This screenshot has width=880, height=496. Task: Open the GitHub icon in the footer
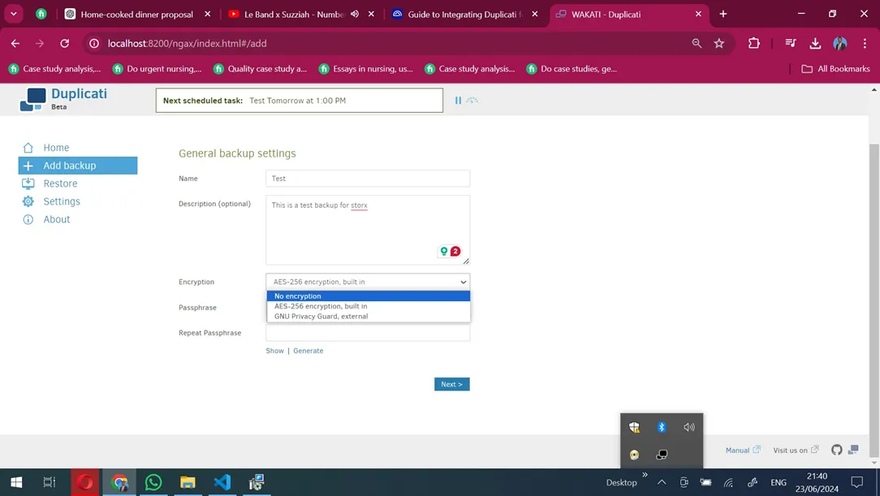coord(837,450)
